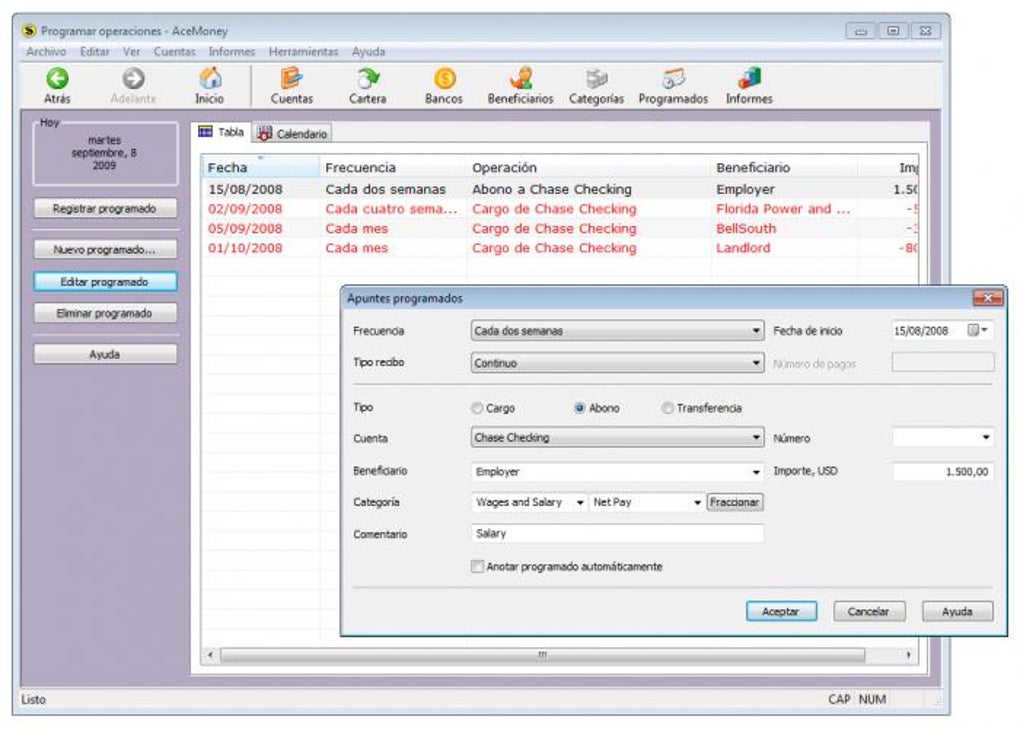Screen dimensions: 1020x729
Task: Click Registrar programado button
Action: [x=105, y=208]
